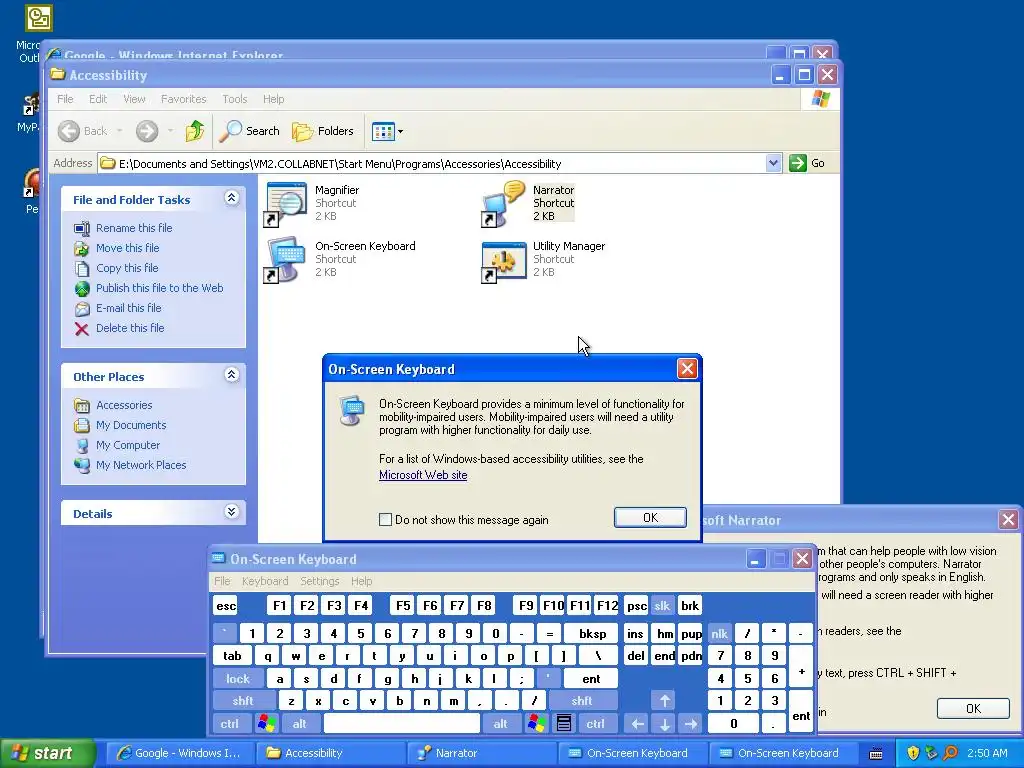Click the Up folder toolbar icon
Screen dimensions: 1024x768
coord(195,131)
